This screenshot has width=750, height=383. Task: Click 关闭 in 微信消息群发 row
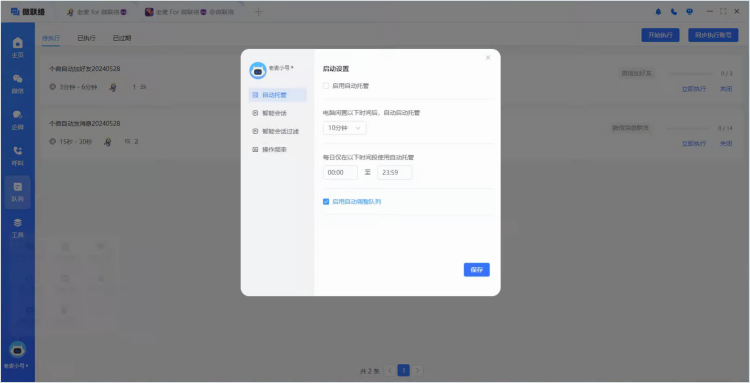tap(726, 143)
